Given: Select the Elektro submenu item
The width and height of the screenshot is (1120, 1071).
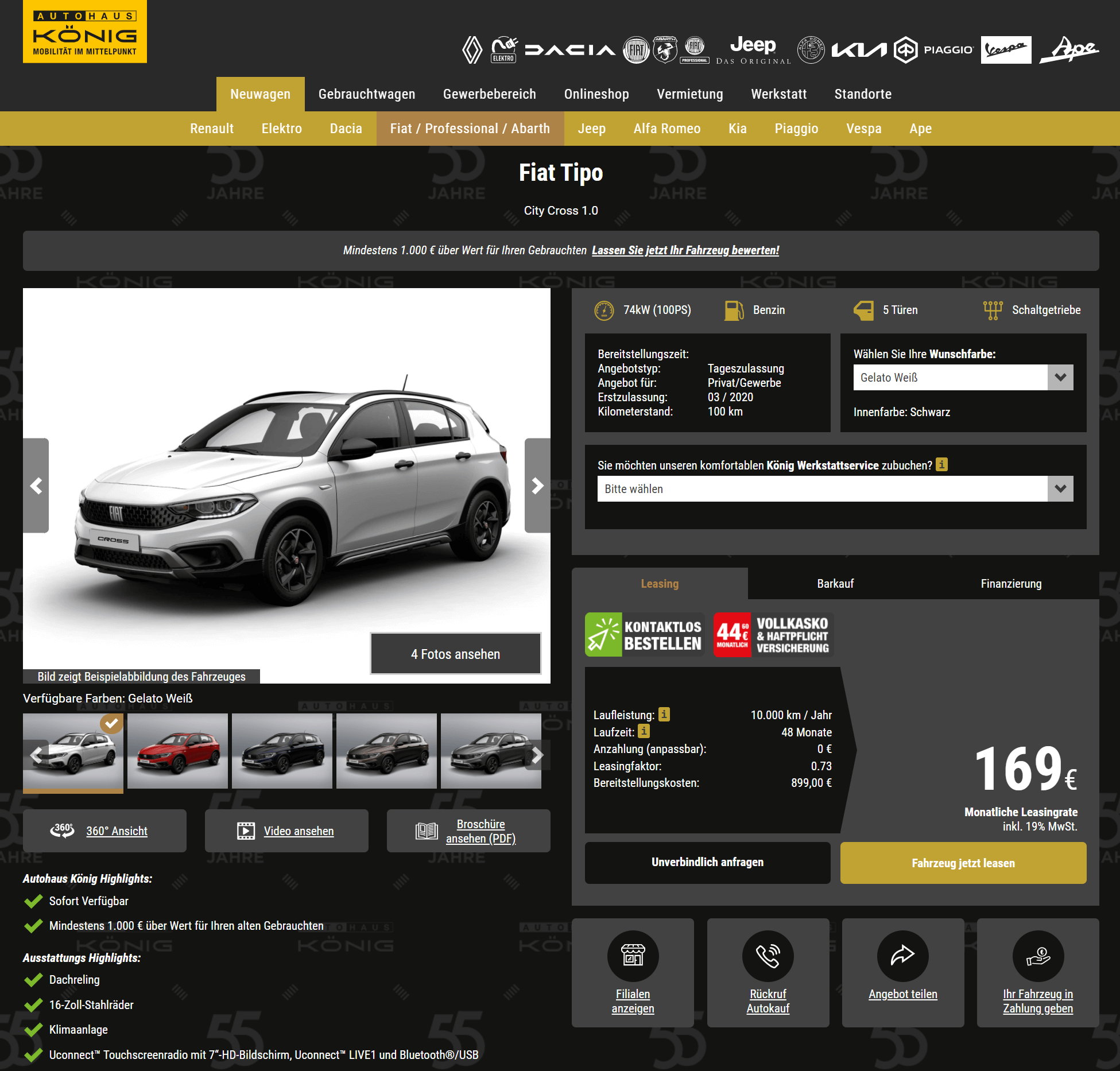Looking at the screenshot, I should pyautogui.click(x=282, y=129).
